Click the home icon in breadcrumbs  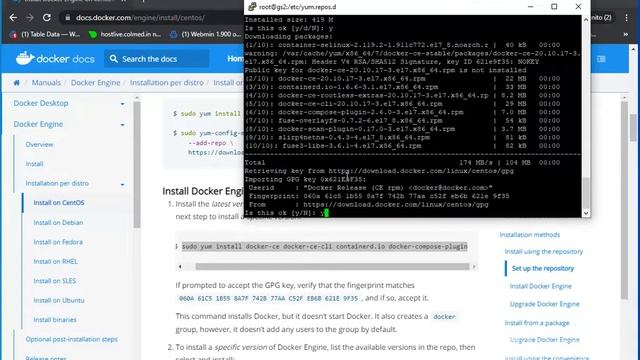click(16, 82)
